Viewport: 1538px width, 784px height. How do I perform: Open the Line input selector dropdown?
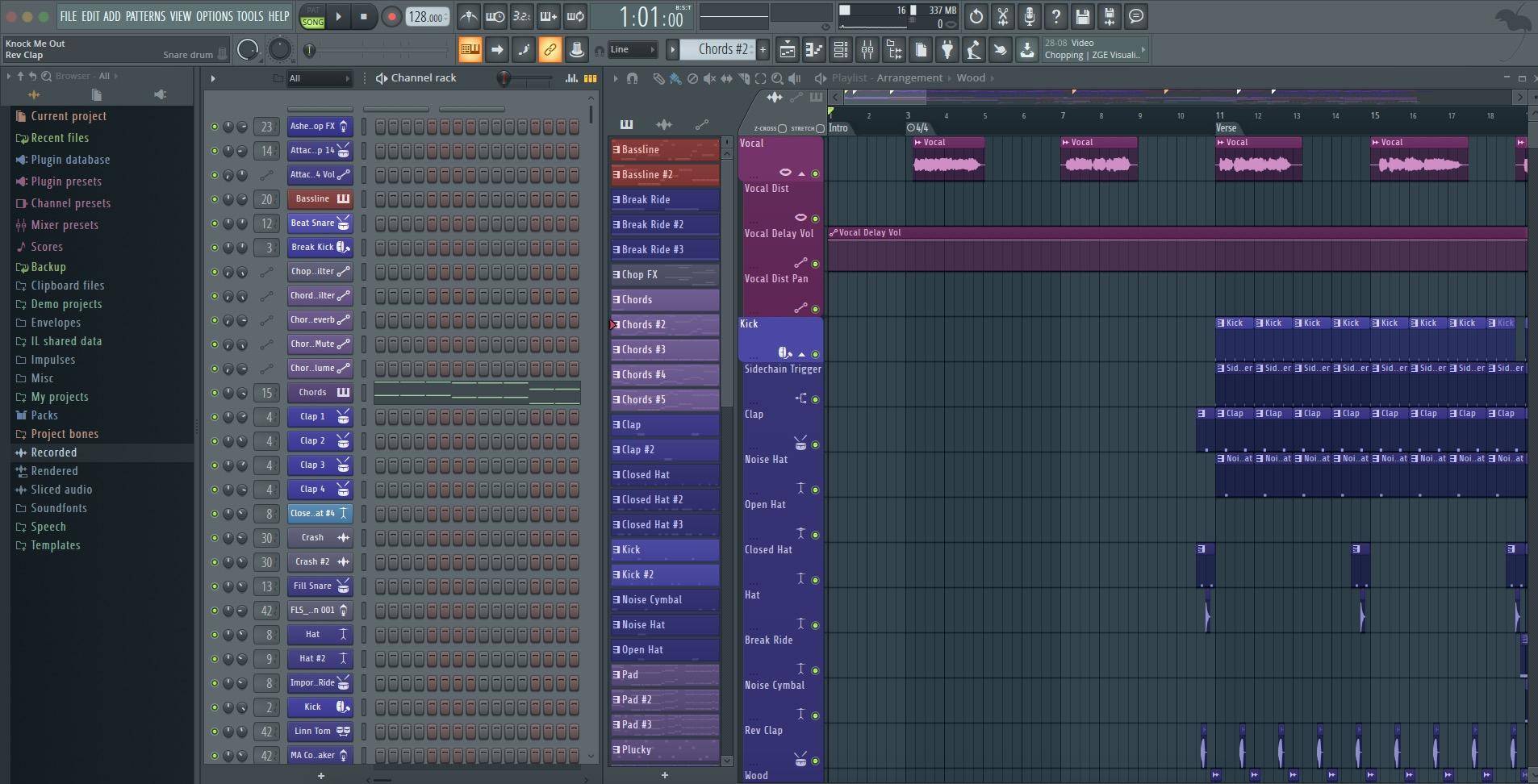(633, 49)
